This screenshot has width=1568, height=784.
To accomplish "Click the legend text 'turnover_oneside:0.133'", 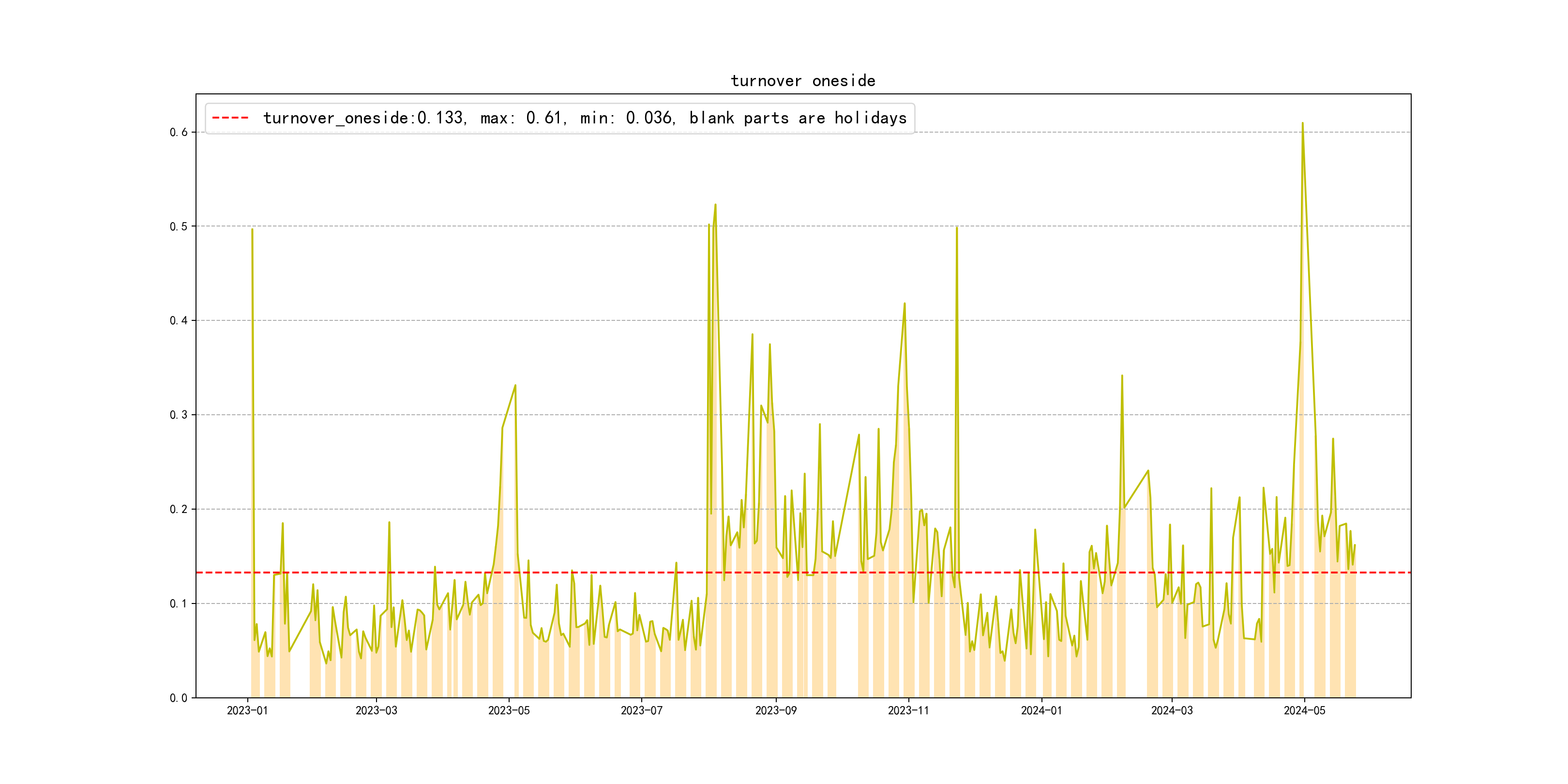I will (364, 118).
